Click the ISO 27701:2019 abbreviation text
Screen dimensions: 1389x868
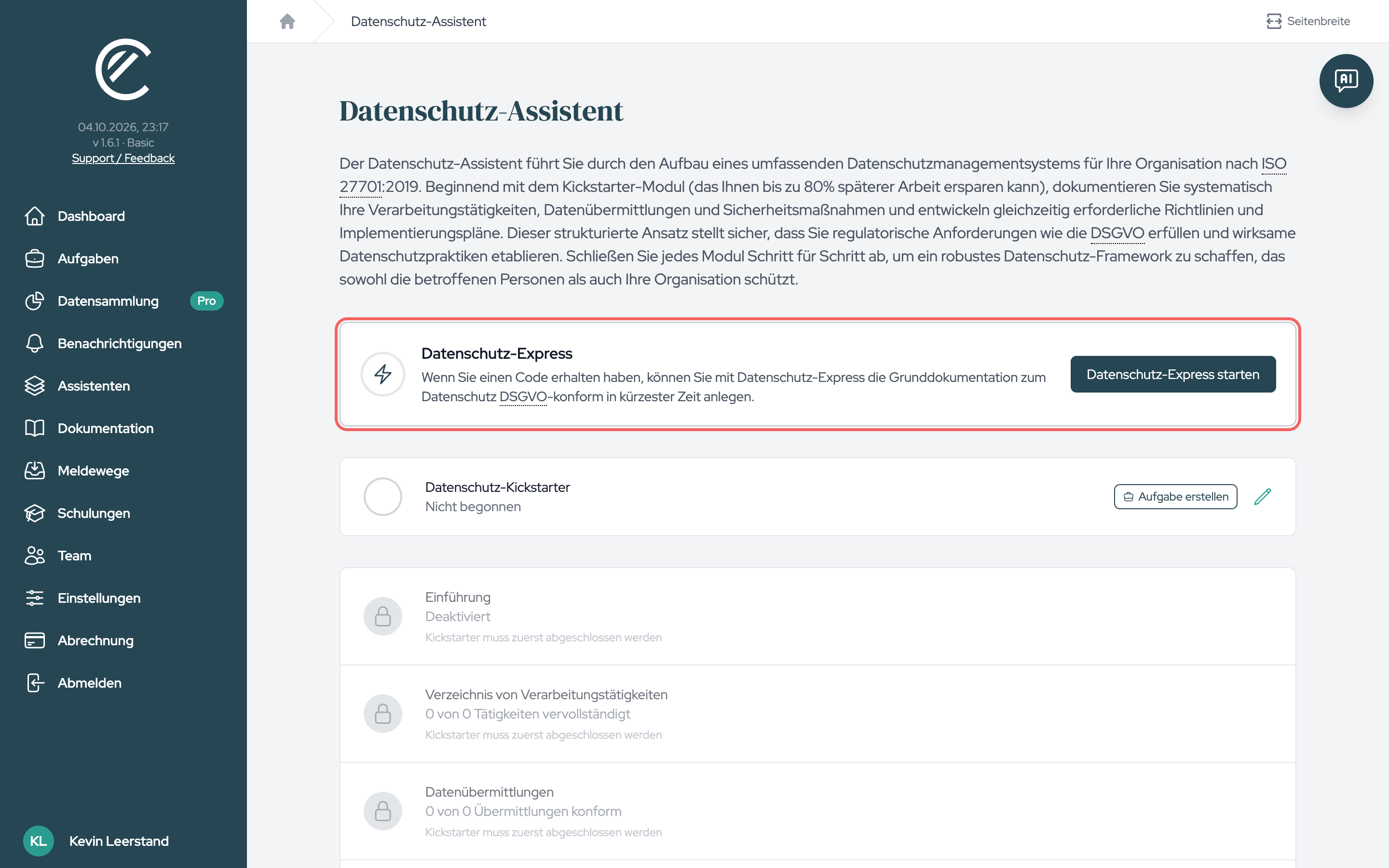(1274, 163)
